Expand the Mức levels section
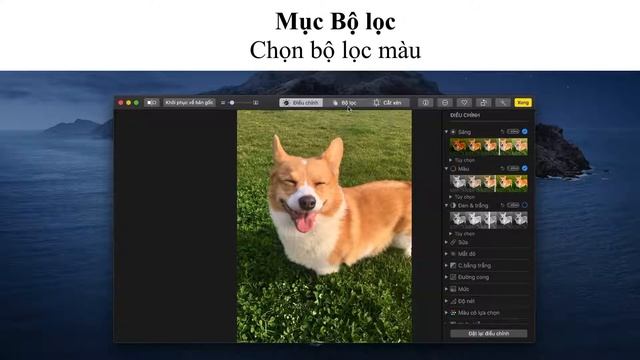 pyautogui.click(x=447, y=289)
